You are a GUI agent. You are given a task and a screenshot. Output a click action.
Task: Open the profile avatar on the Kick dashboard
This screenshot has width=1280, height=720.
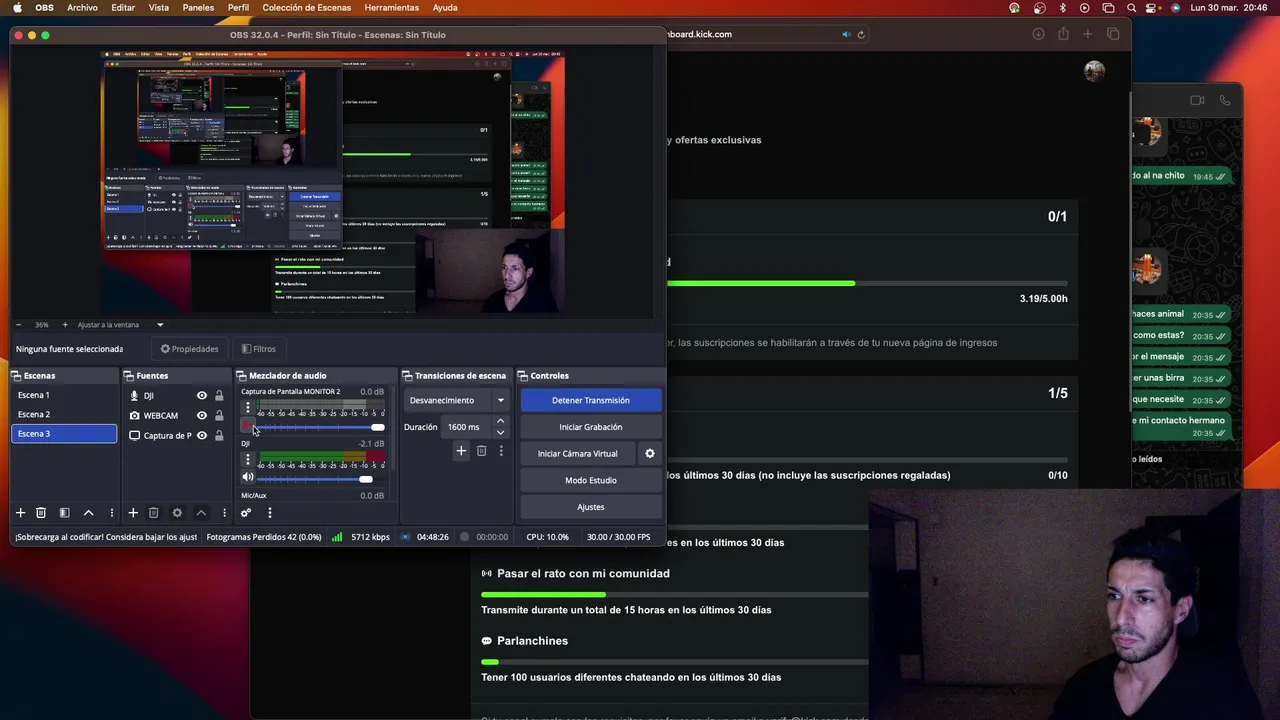point(1095,71)
